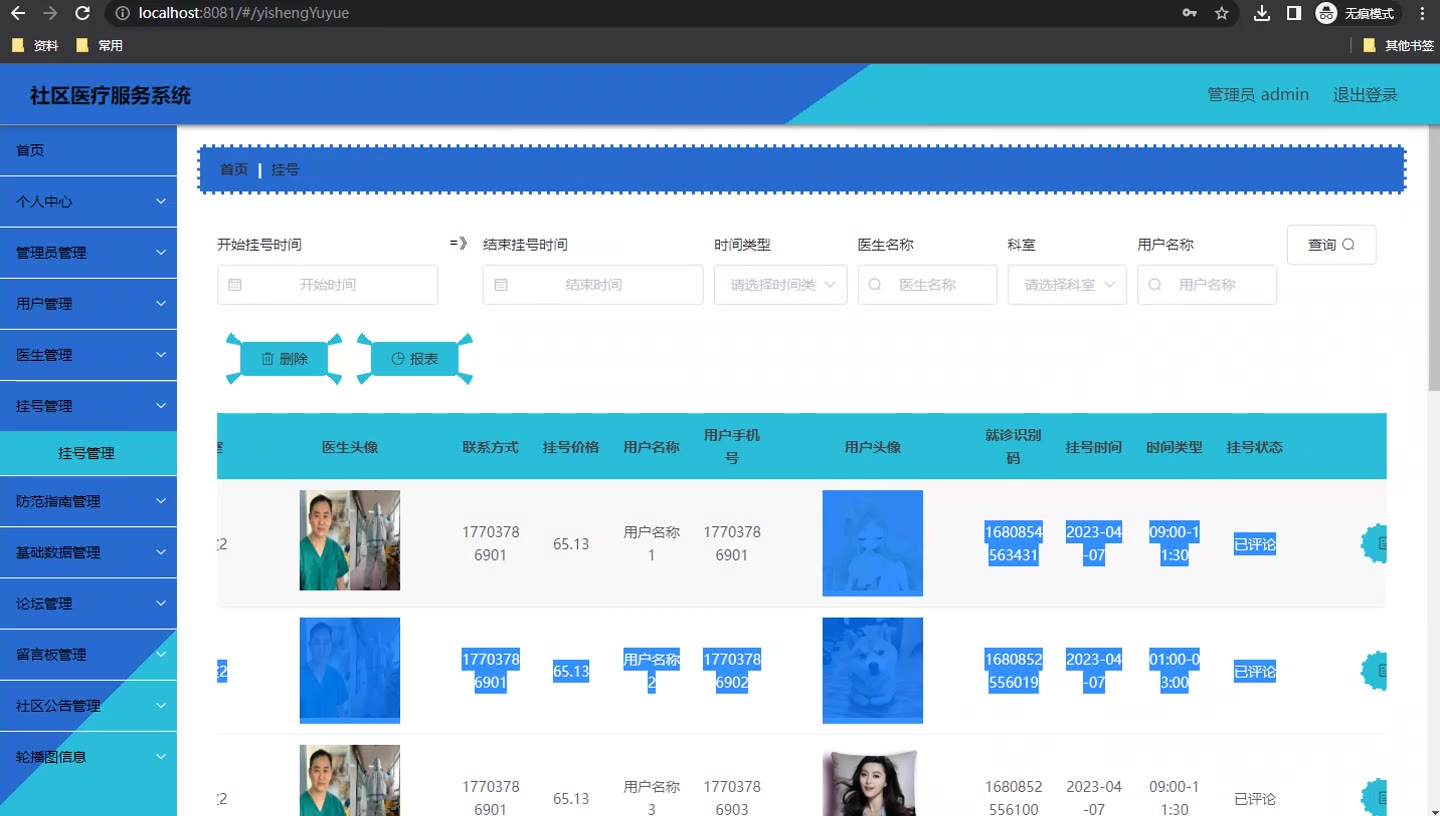The width and height of the screenshot is (1440, 816).
Task: Toggle the browser side panel icon
Action: 1293,14
